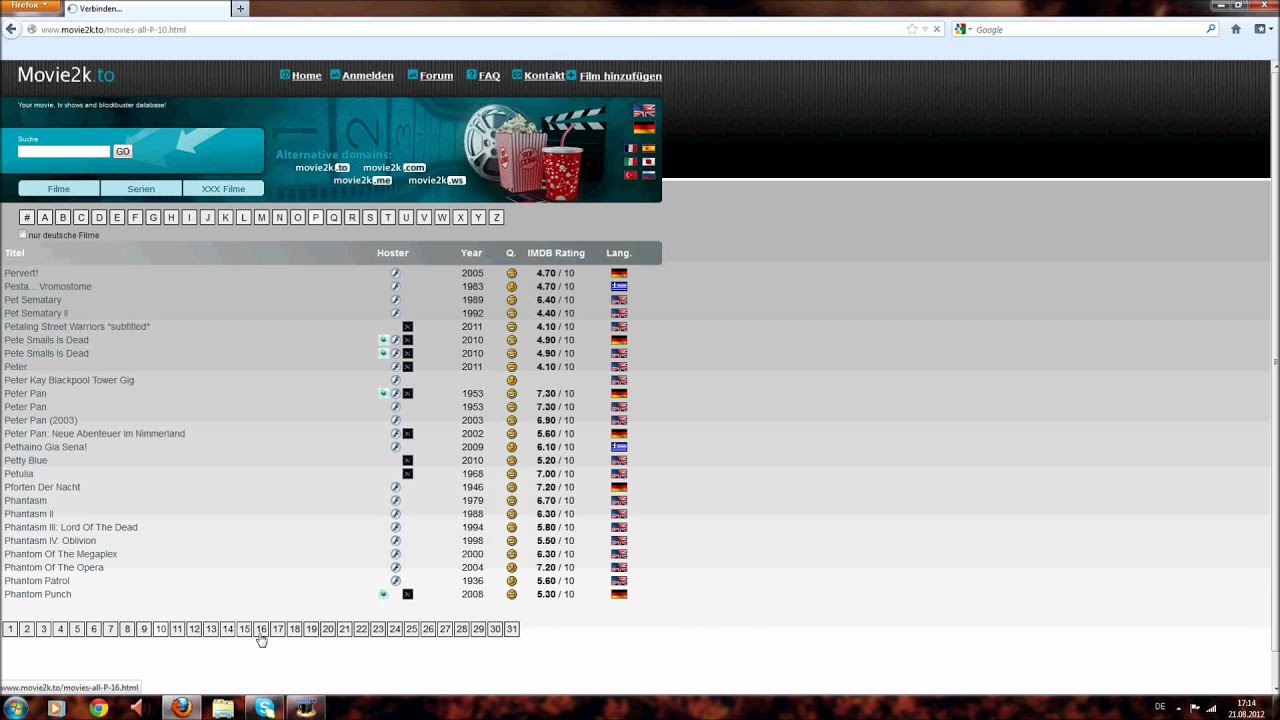Open the Pforten Der Nacht movie link
This screenshot has width=1280, height=720.
[42, 487]
